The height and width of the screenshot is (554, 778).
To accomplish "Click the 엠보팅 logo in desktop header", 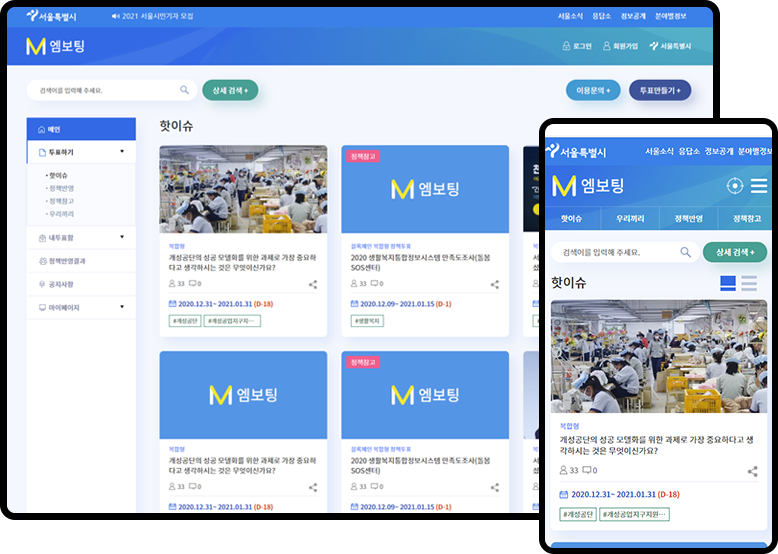I will (56, 46).
